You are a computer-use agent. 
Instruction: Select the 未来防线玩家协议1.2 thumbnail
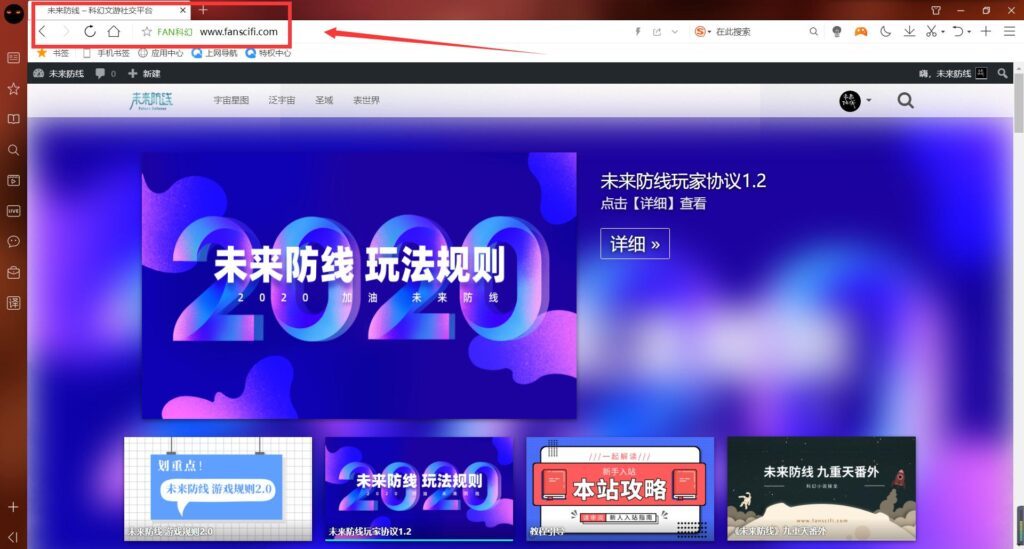click(x=419, y=488)
